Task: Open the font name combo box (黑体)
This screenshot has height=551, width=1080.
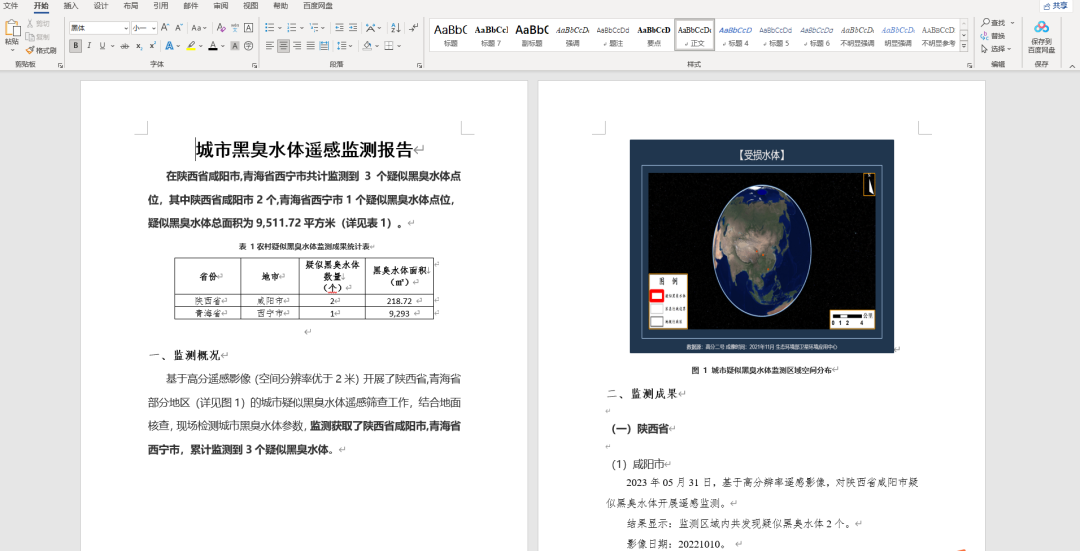Action: [99, 28]
